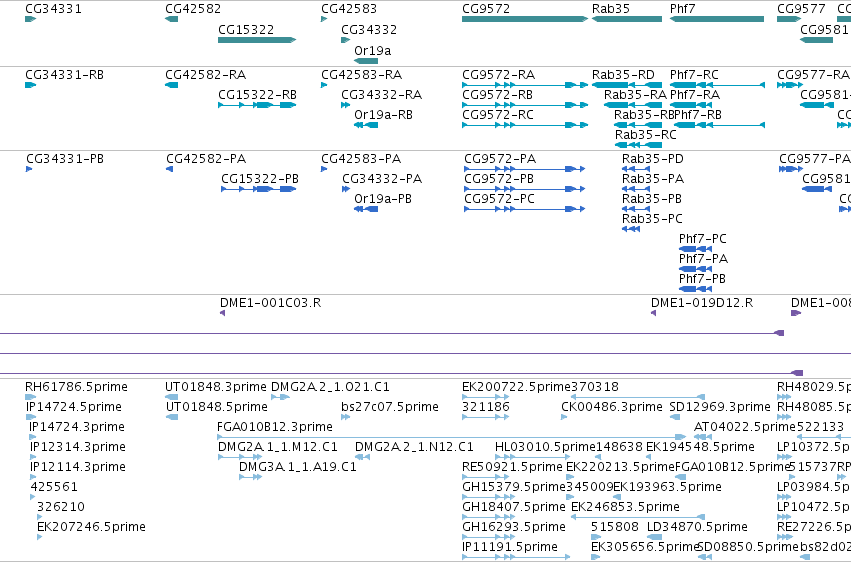Click cDNA label DMG2A.2_1.N12.C1

point(414,447)
